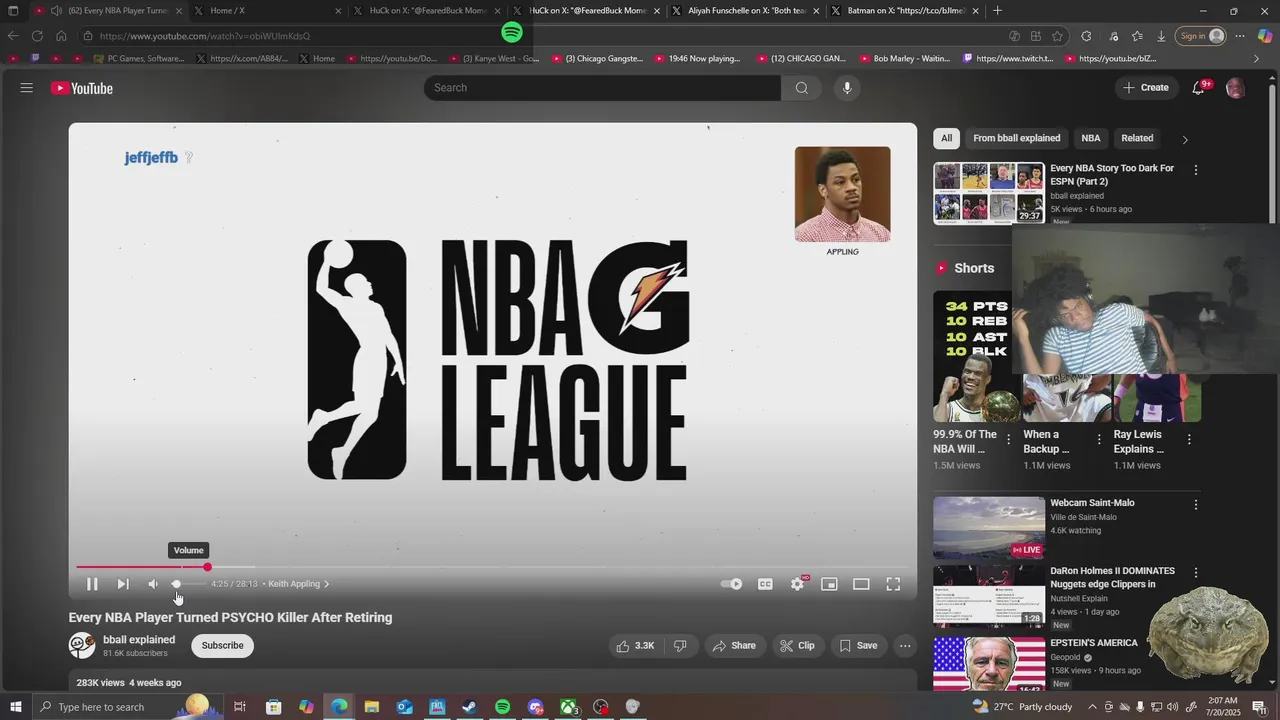This screenshot has height=720, width=1280.
Task: Enter full screen mode
Action: [893, 584]
